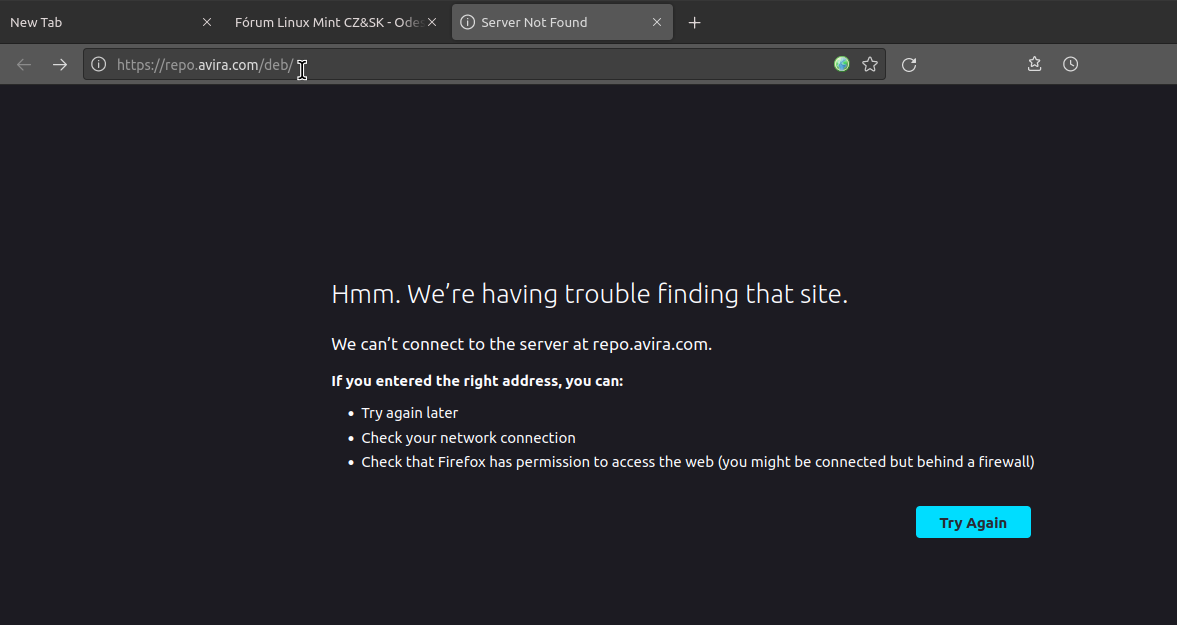Go forward with the arrow button
Screen dimensions: 1177x625
[x=60, y=64]
